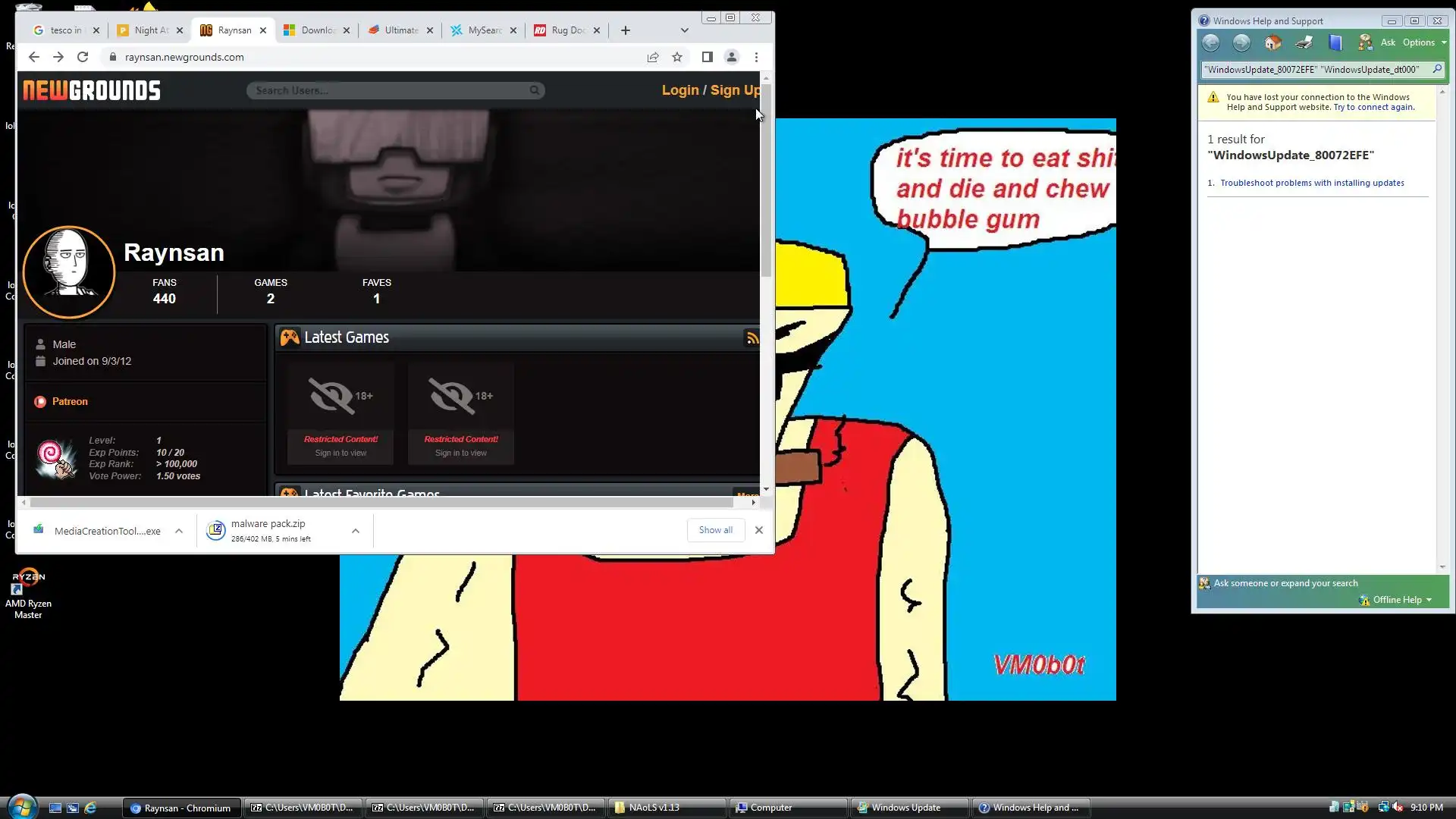The image size is (1456, 819).
Task: Open the Chromium side panel icon
Action: (x=707, y=57)
